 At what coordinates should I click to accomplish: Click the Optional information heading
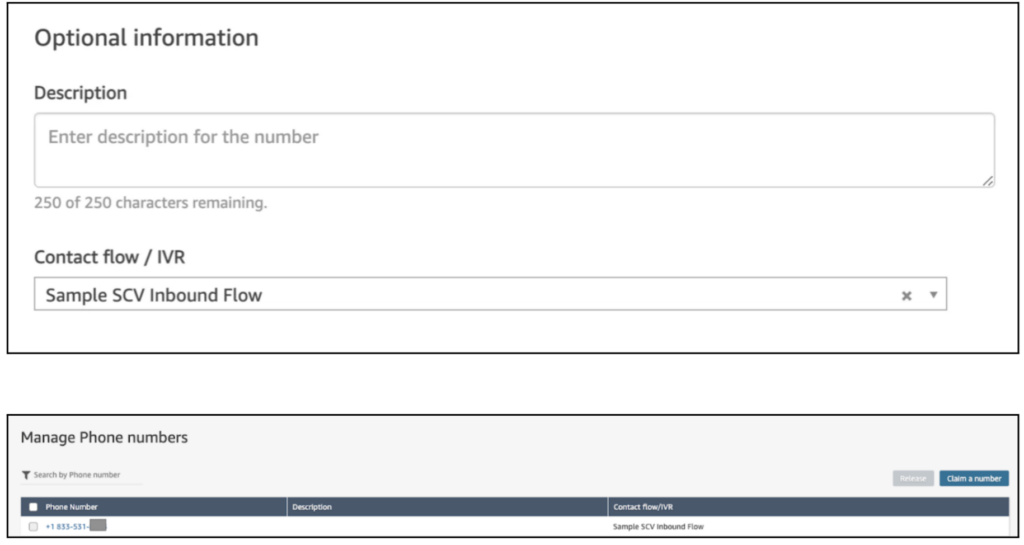(x=146, y=38)
